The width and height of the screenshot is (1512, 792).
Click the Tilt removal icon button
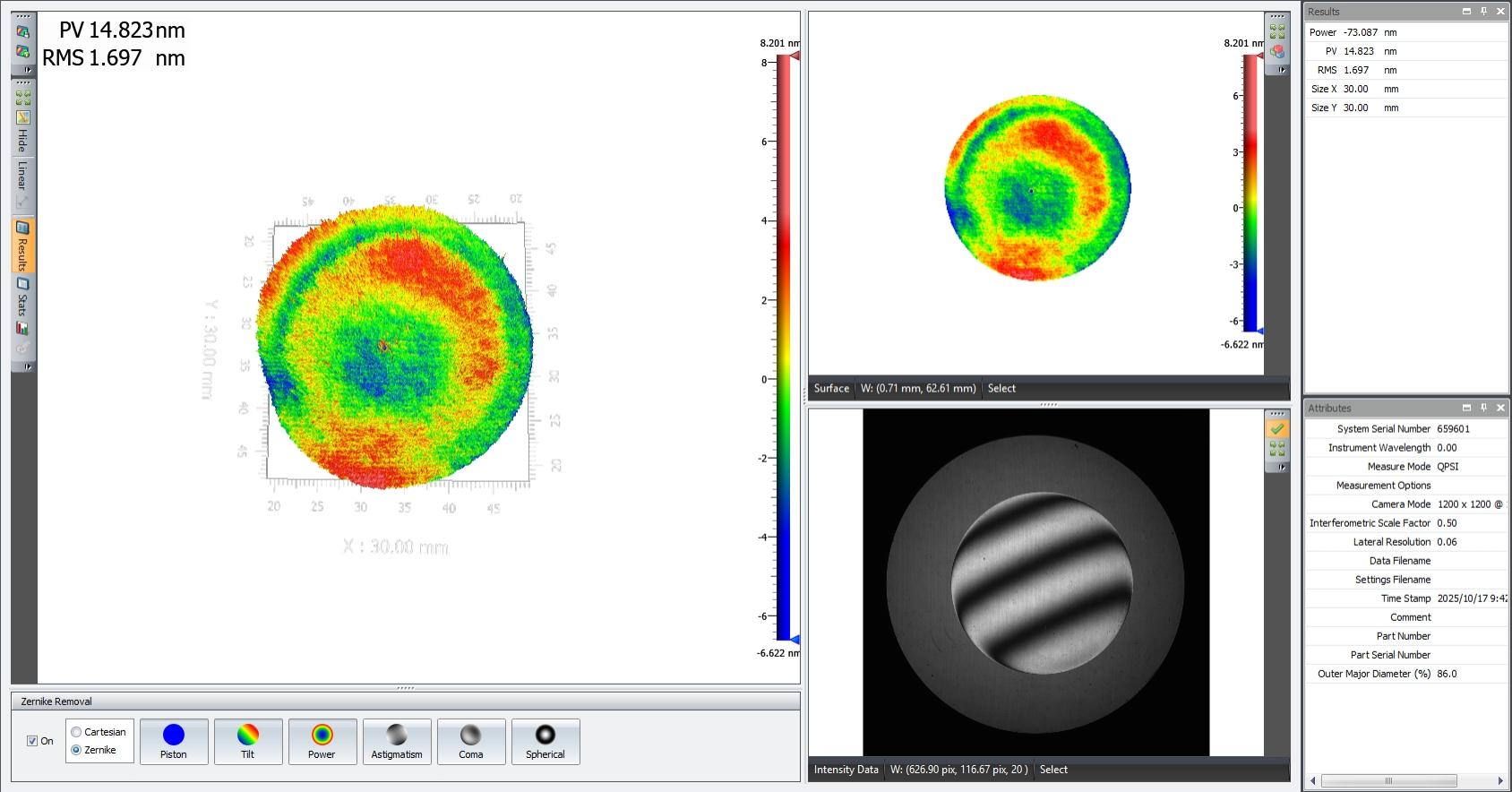click(x=248, y=741)
